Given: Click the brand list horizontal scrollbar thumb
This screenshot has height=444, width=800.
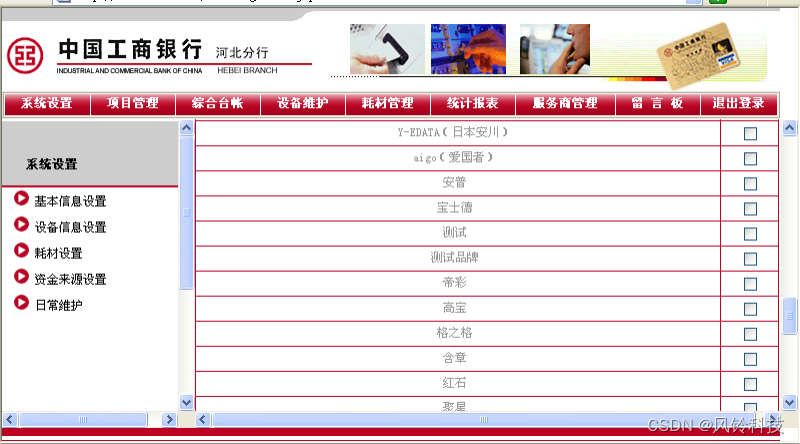Looking at the screenshot, I should (484, 420).
